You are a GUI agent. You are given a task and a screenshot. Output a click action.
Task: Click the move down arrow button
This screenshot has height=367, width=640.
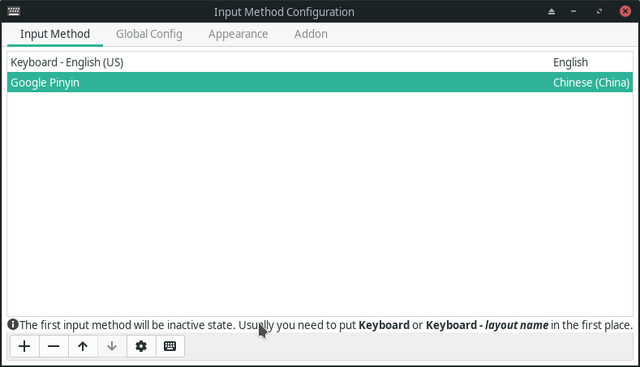112,346
